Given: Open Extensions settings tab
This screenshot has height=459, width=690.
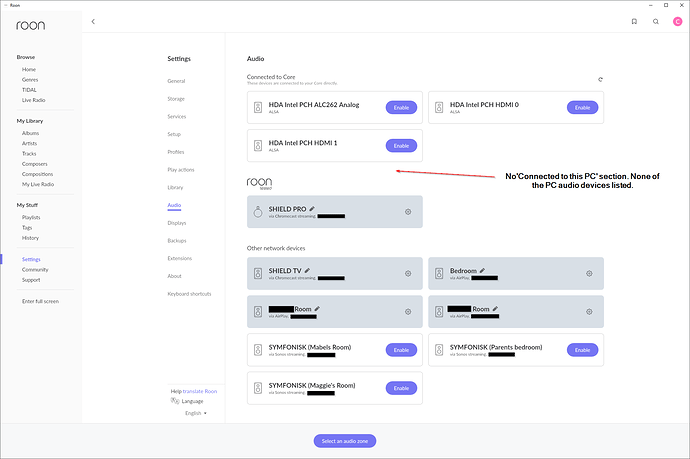Looking at the screenshot, I should coord(180,258).
